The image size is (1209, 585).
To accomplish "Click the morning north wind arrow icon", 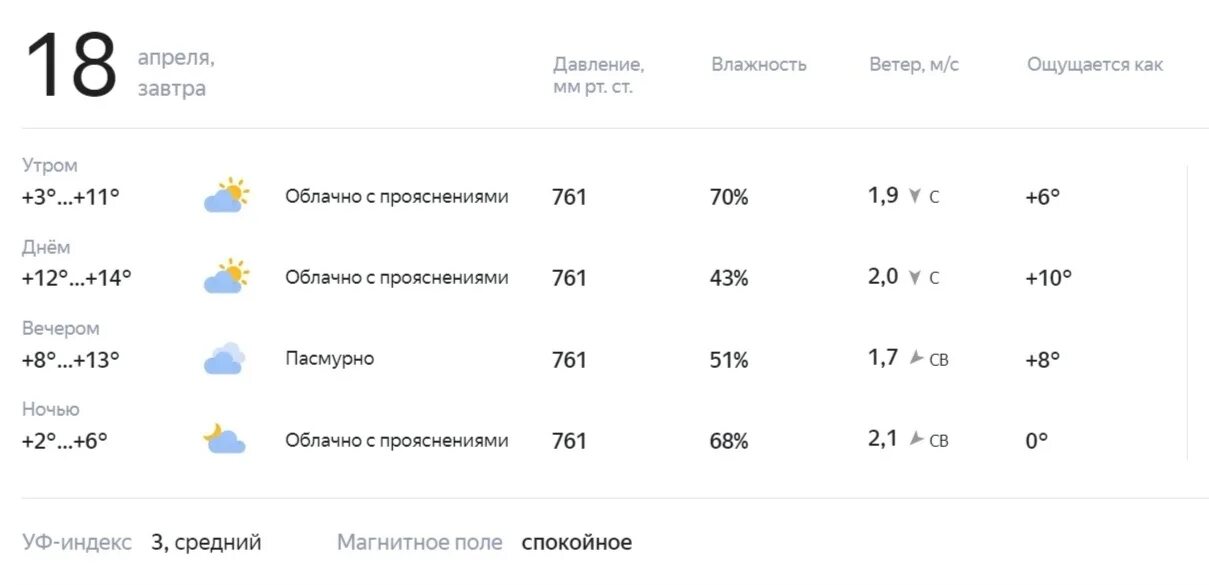I will [x=914, y=196].
